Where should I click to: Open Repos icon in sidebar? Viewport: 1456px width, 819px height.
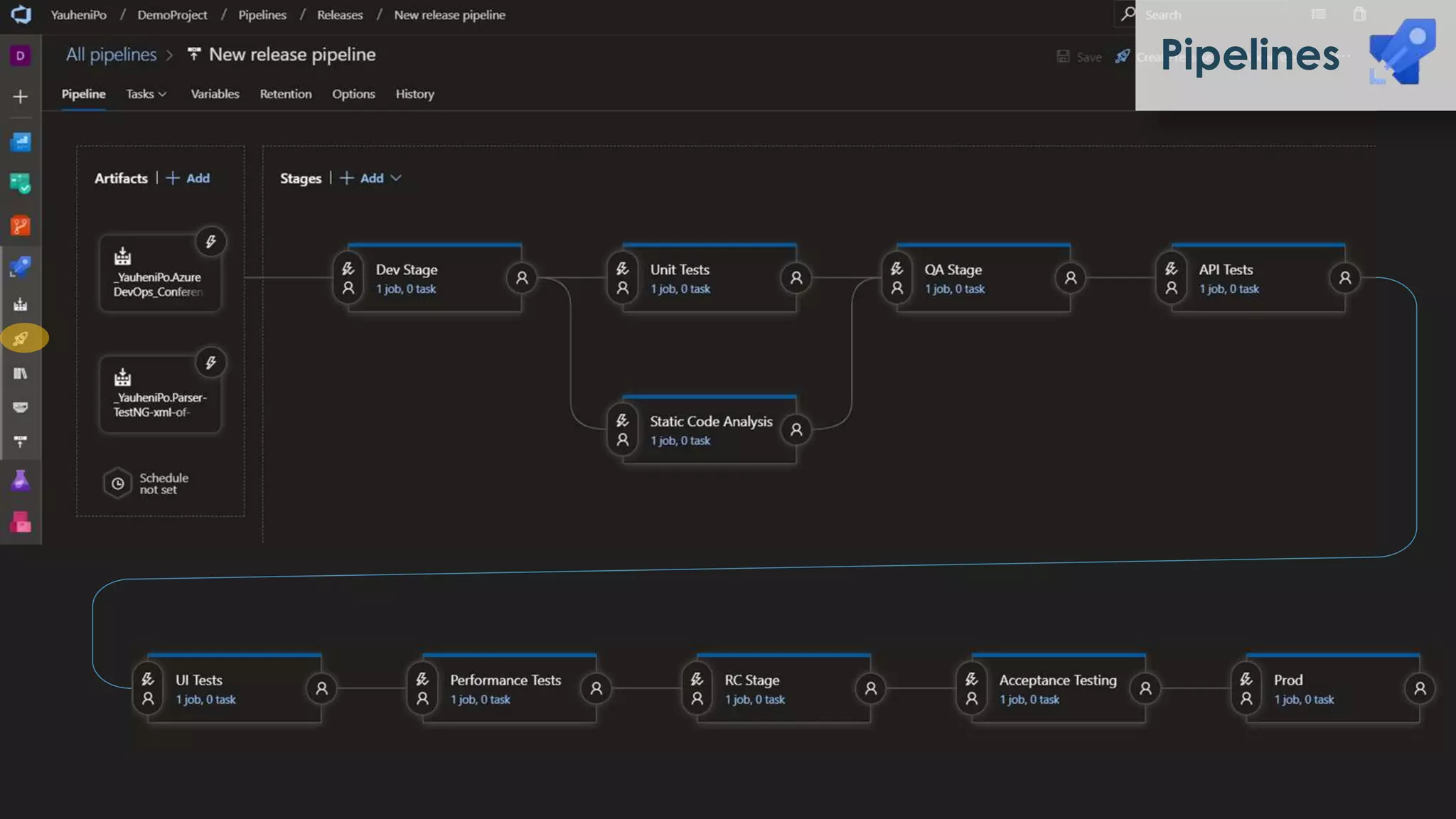coord(21,226)
